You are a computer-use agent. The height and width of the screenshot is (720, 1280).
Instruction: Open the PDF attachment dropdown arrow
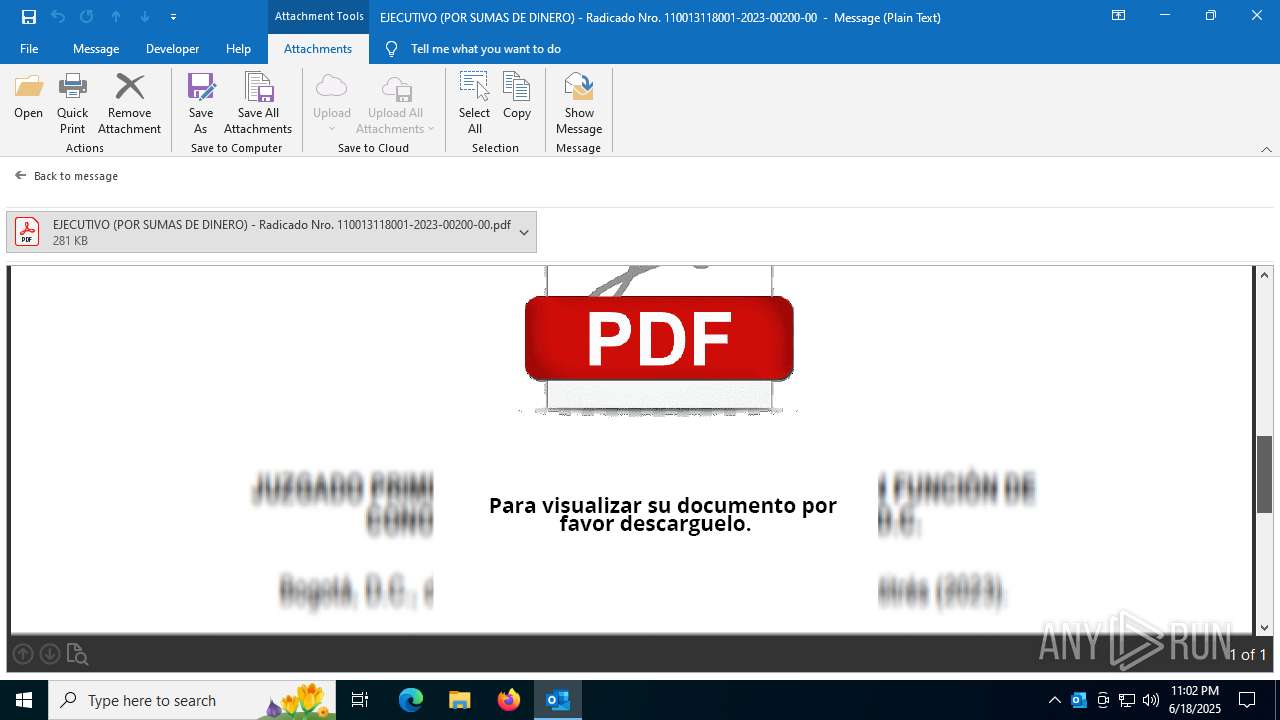point(524,232)
